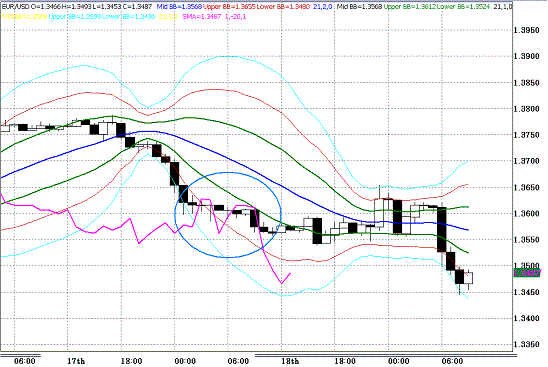548x367 pixels.
Task: Click the magenta 1,-20,1 parameters label
Action: (x=236, y=16)
